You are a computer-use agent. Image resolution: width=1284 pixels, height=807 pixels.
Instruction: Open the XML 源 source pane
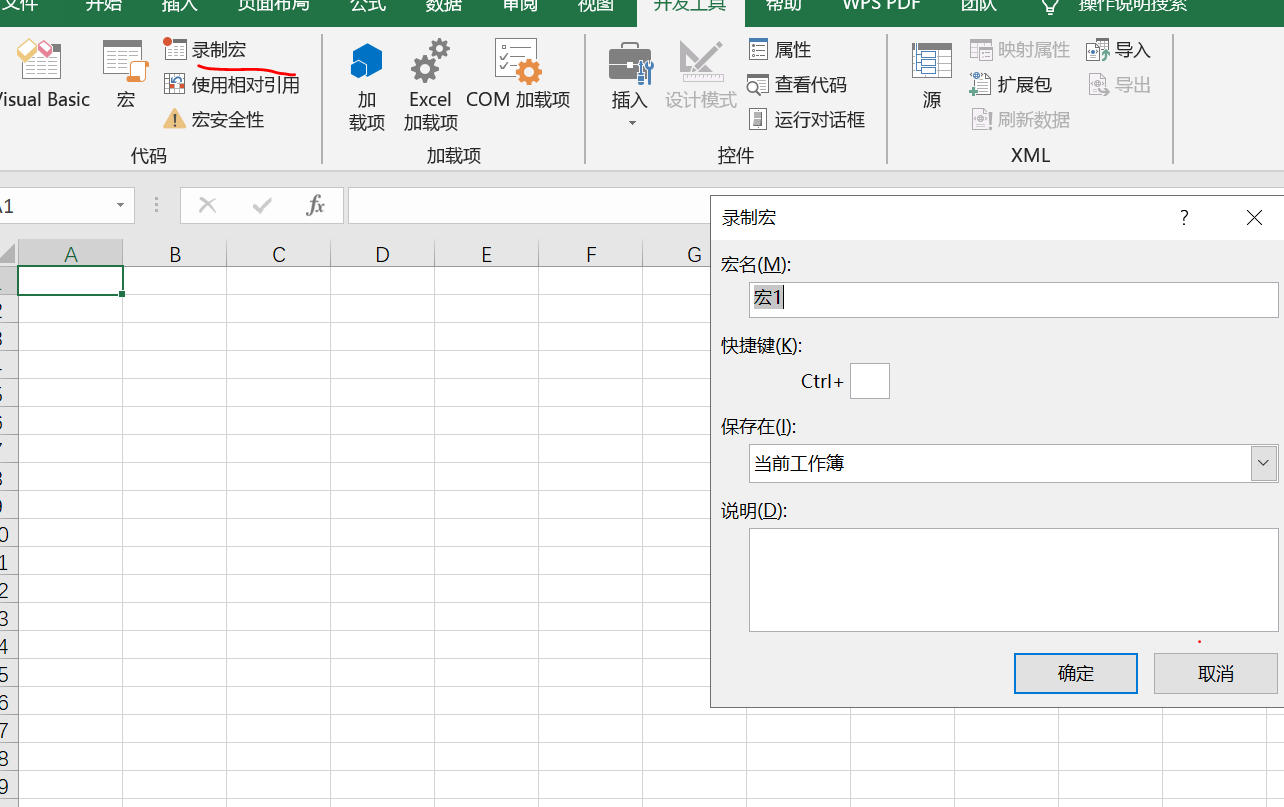pyautogui.click(x=932, y=74)
